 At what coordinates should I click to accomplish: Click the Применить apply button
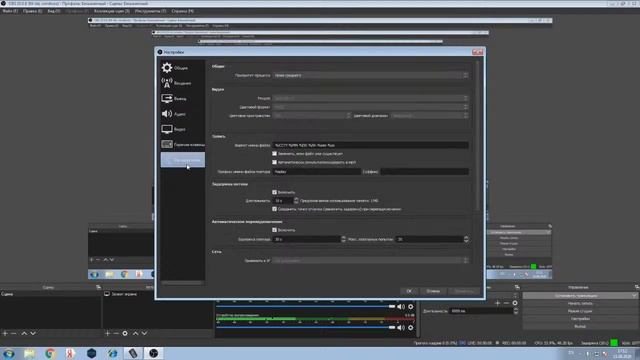click(x=464, y=291)
